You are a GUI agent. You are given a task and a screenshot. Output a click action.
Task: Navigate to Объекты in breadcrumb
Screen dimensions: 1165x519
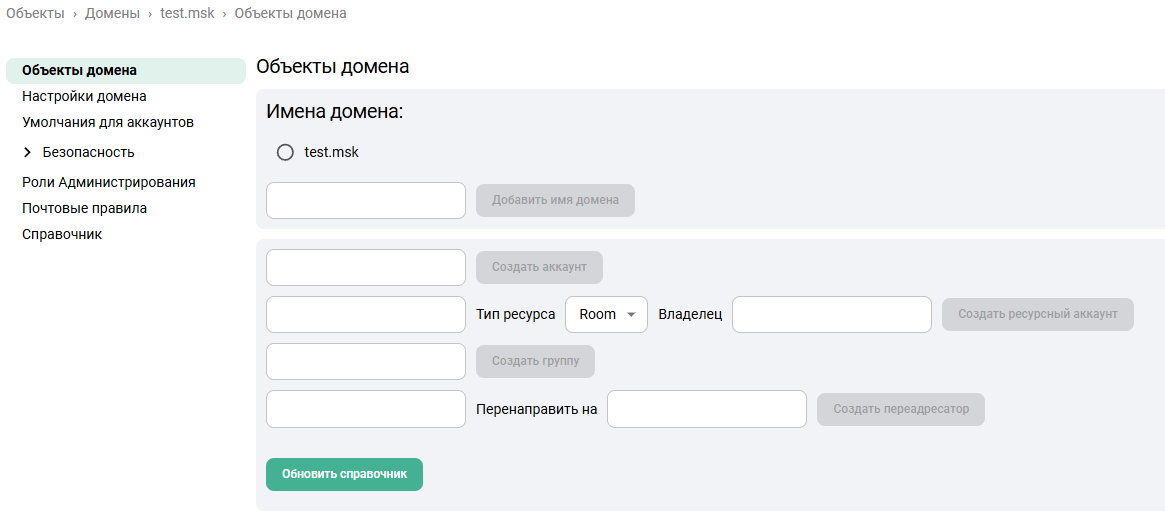pos(35,14)
